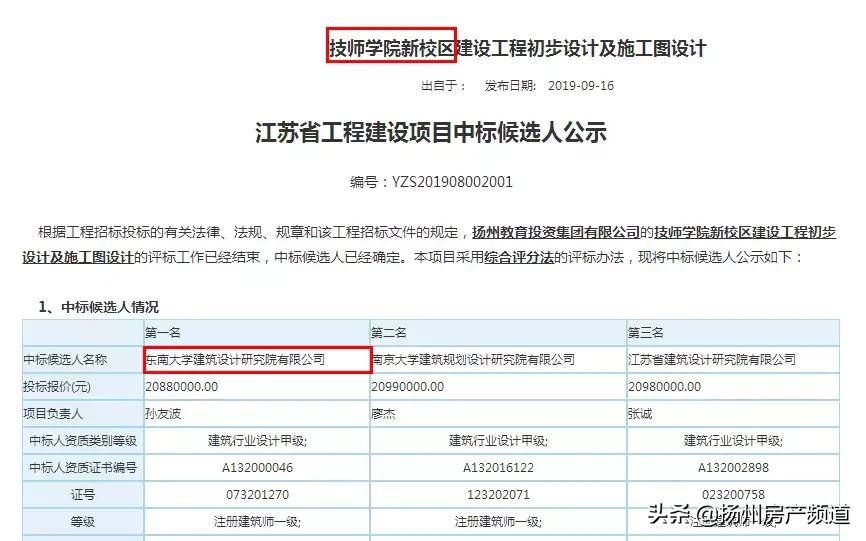Image resolution: width=866 pixels, height=541 pixels.
Task: Select bid price 20980000.00
Action: (x=664, y=387)
